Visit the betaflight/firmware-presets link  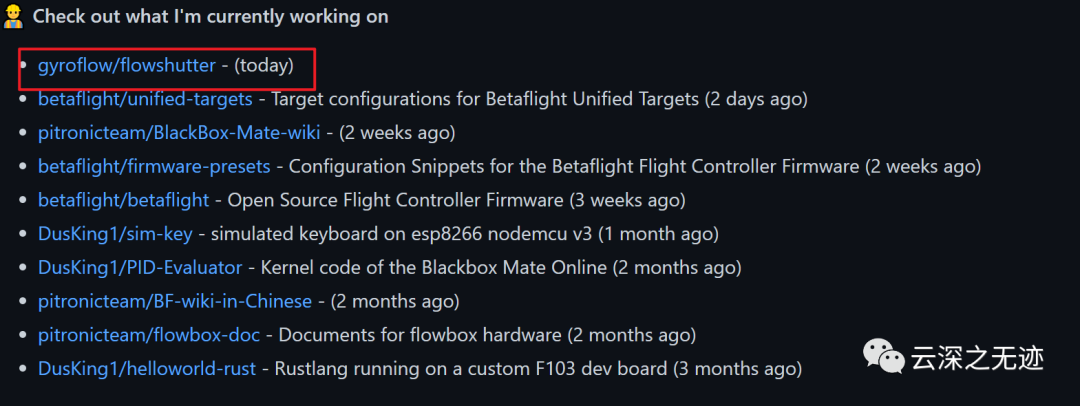click(154, 166)
